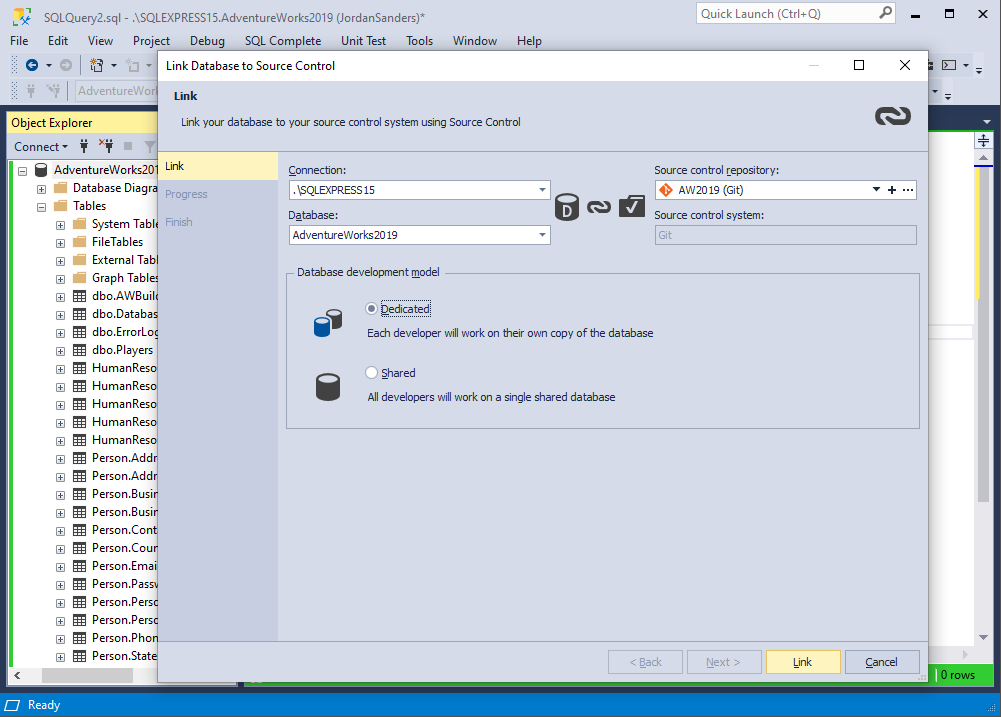The height and width of the screenshot is (717, 1001).
Task: Click the FileTables folder icon
Action: [80, 241]
